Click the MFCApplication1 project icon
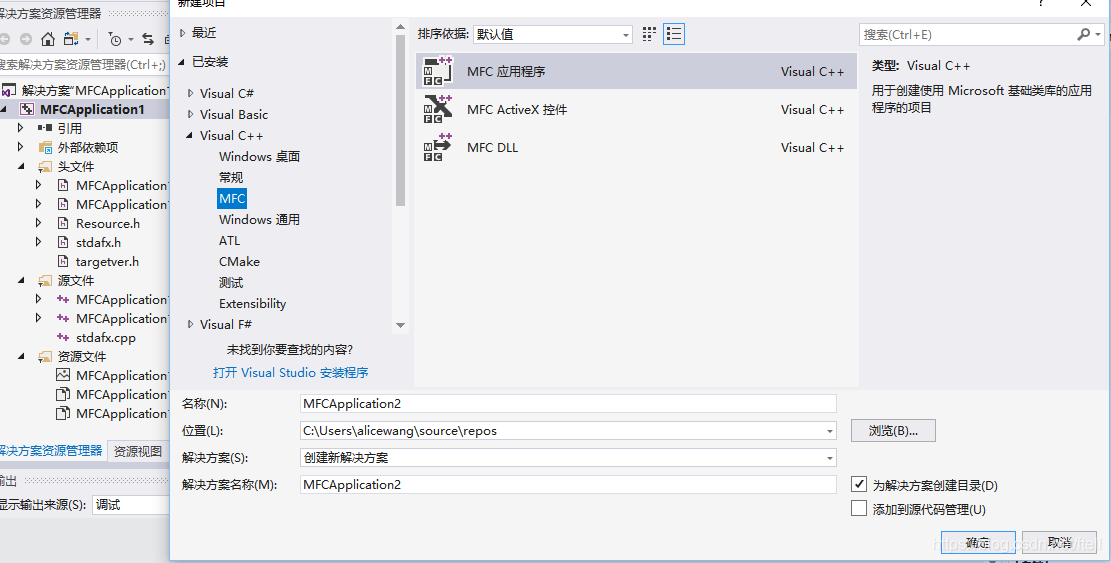The height and width of the screenshot is (563, 1111). 27,109
